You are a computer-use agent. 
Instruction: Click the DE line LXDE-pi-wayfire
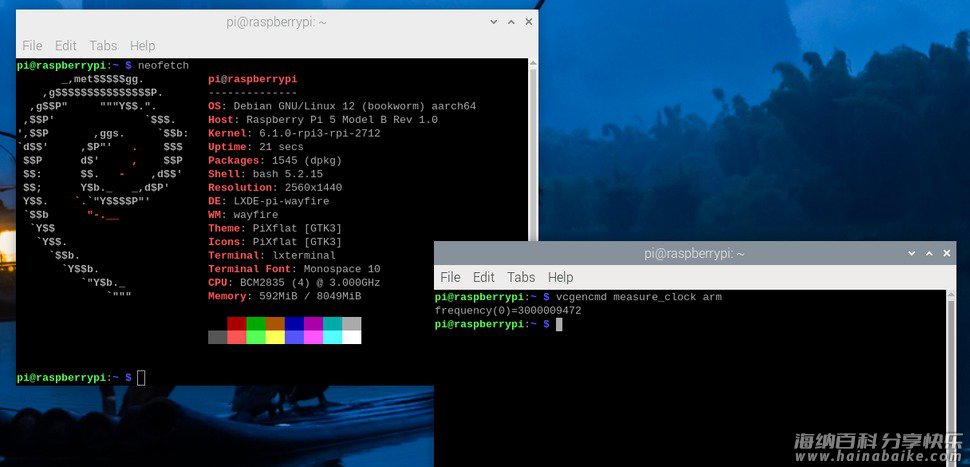(268, 202)
